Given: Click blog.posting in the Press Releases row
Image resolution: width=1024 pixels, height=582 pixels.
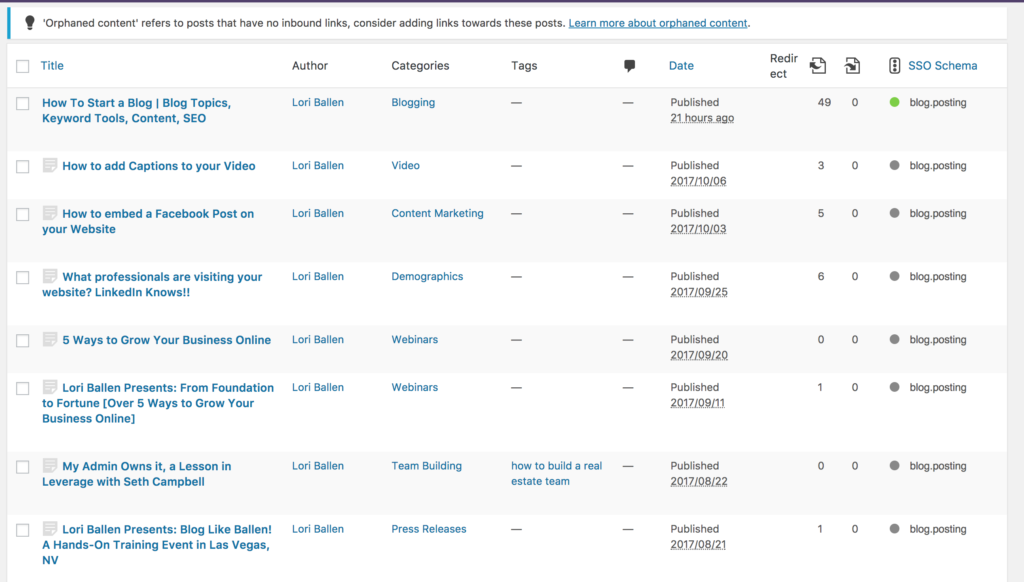Looking at the screenshot, I should click(x=938, y=528).
